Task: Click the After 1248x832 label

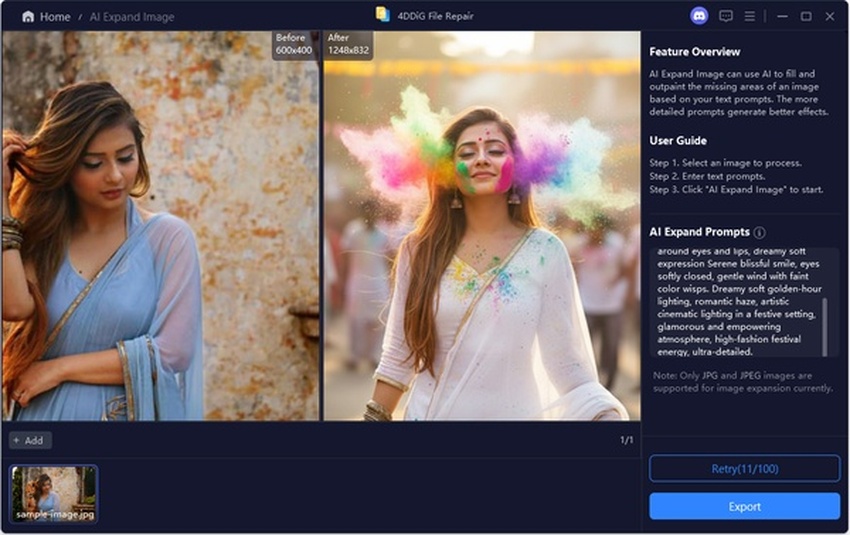Action: pyautogui.click(x=348, y=44)
